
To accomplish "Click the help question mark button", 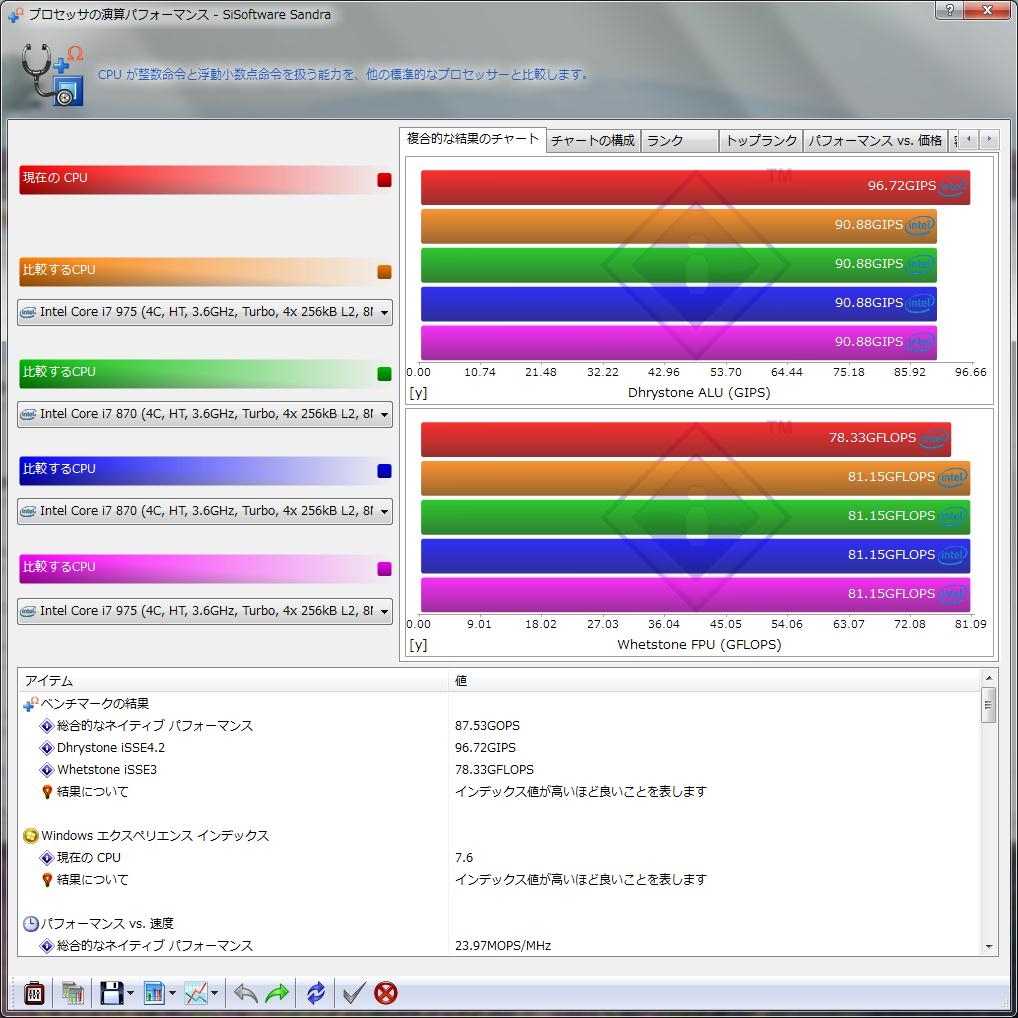I will pos(949,10).
